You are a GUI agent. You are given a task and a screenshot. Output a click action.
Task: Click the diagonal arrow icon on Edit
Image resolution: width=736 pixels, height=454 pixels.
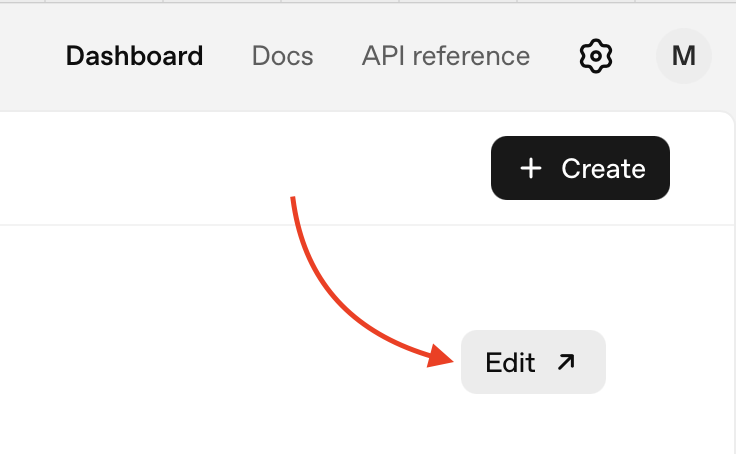566,362
